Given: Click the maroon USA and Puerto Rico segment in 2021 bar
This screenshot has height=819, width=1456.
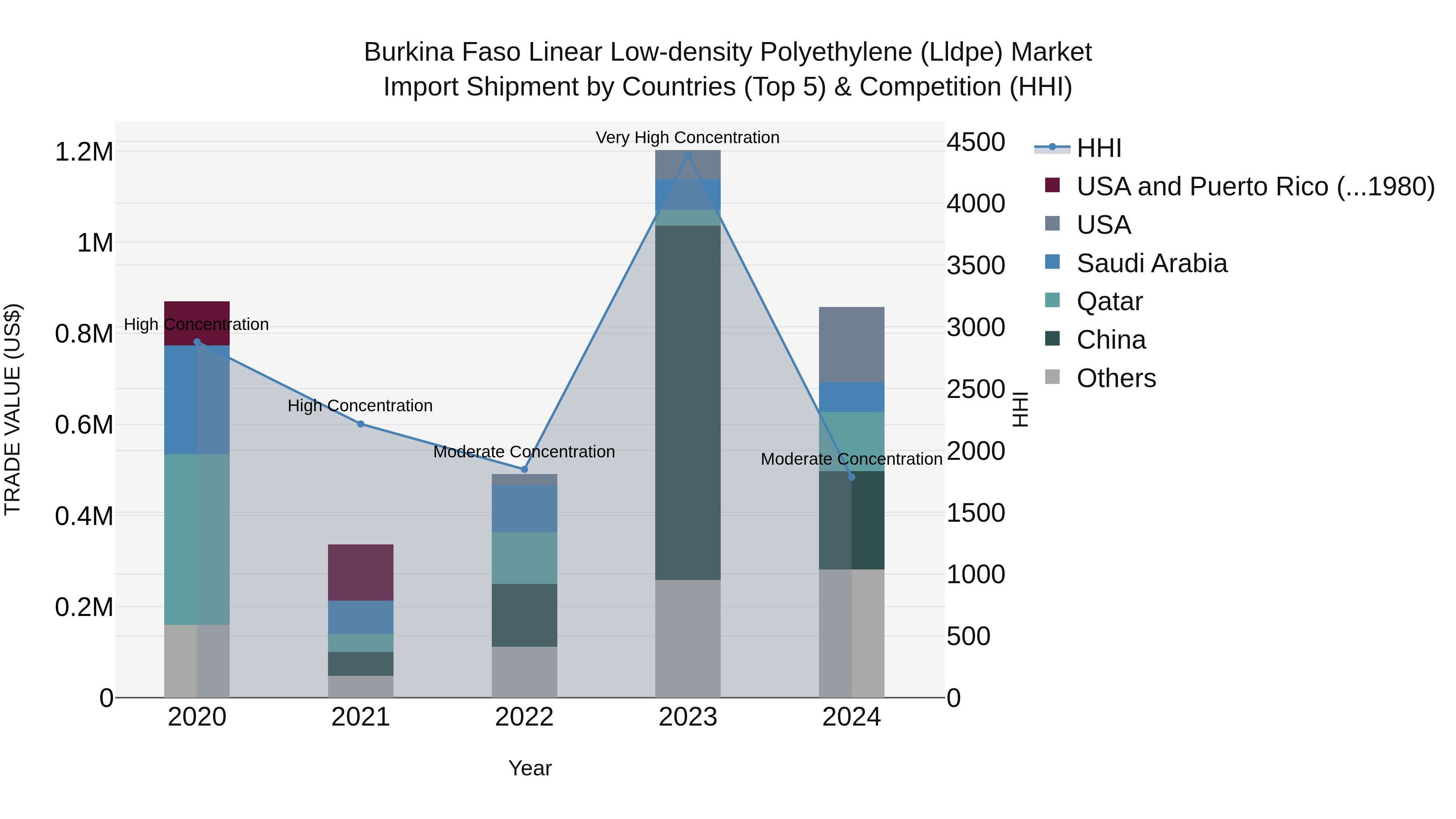Looking at the screenshot, I should [361, 573].
